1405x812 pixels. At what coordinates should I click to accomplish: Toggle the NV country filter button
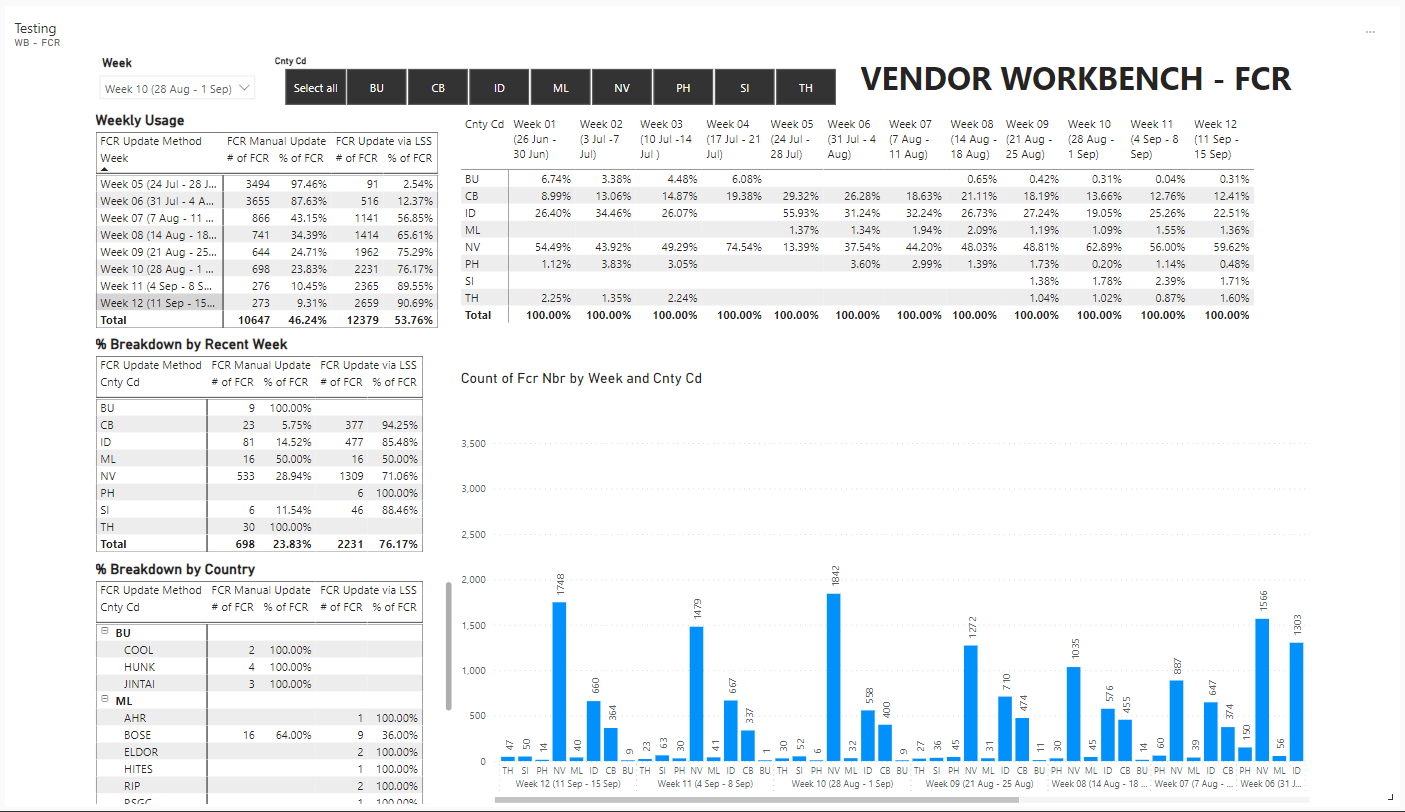[621, 87]
